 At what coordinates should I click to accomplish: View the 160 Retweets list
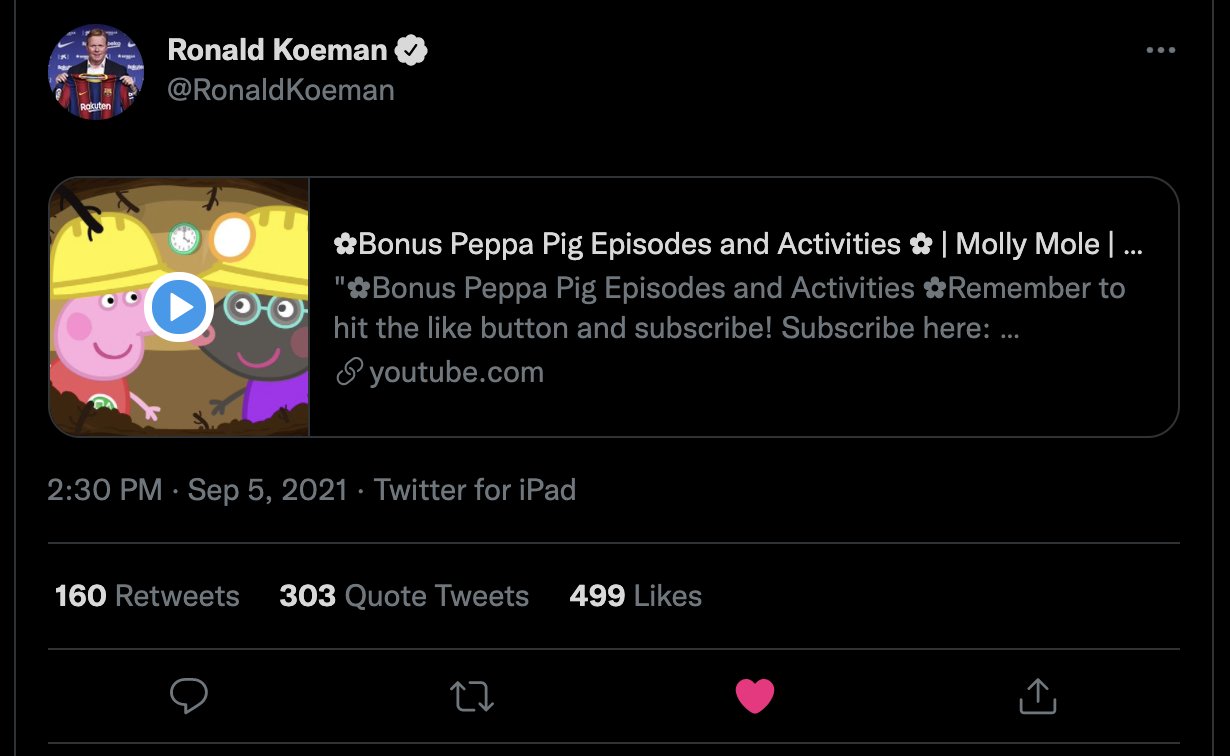pyautogui.click(x=147, y=596)
